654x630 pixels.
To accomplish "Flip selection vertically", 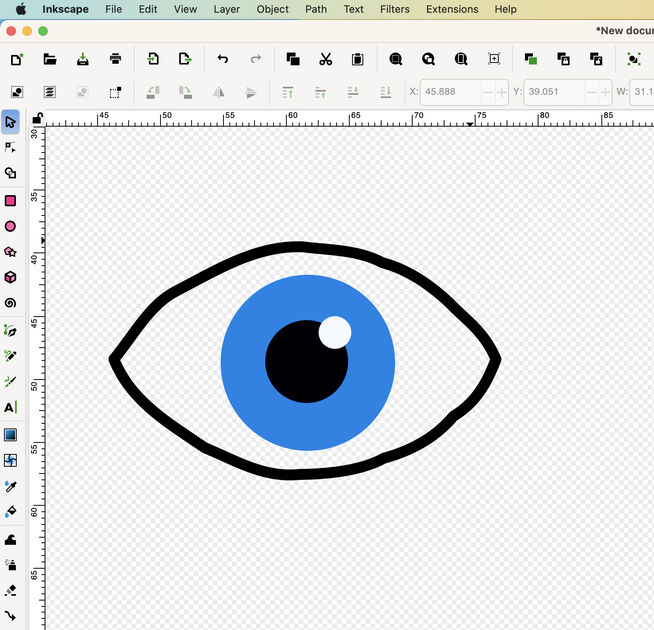I will (251, 92).
